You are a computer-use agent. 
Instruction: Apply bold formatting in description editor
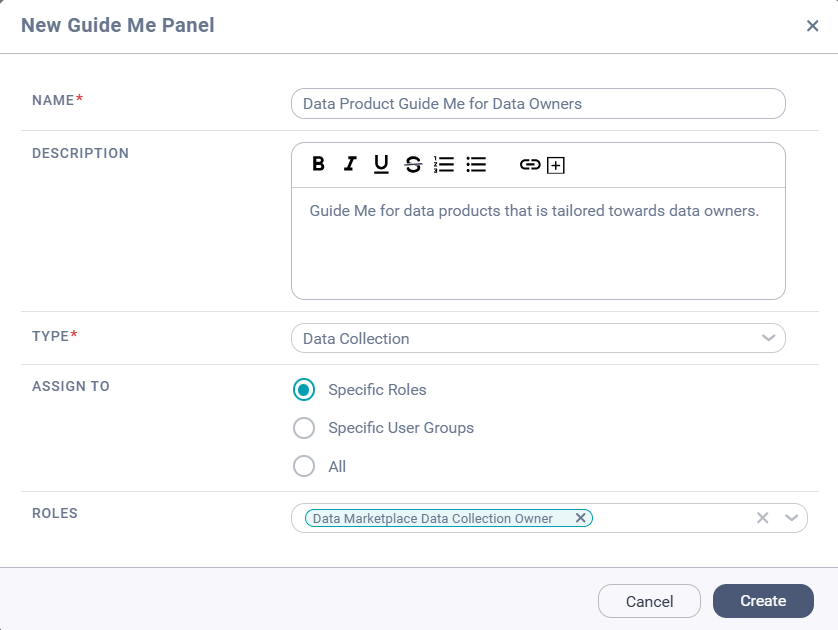point(319,164)
